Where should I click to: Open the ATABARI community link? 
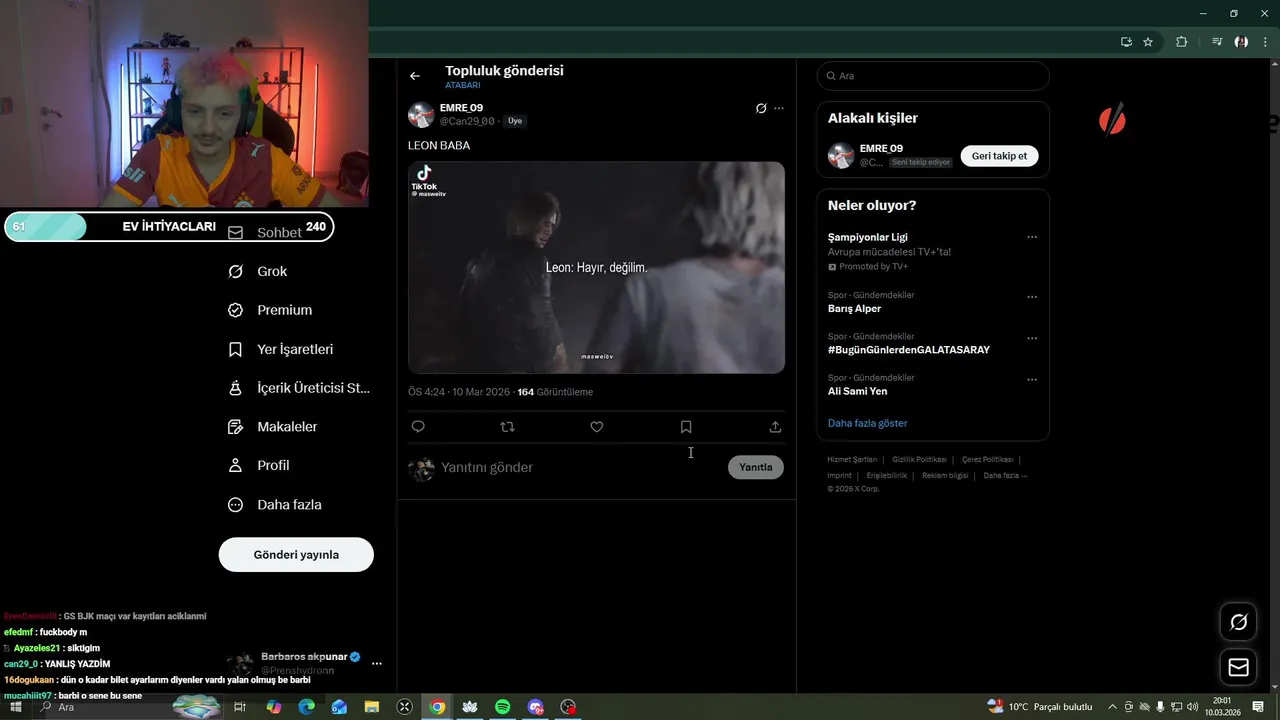(x=463, y=86)
